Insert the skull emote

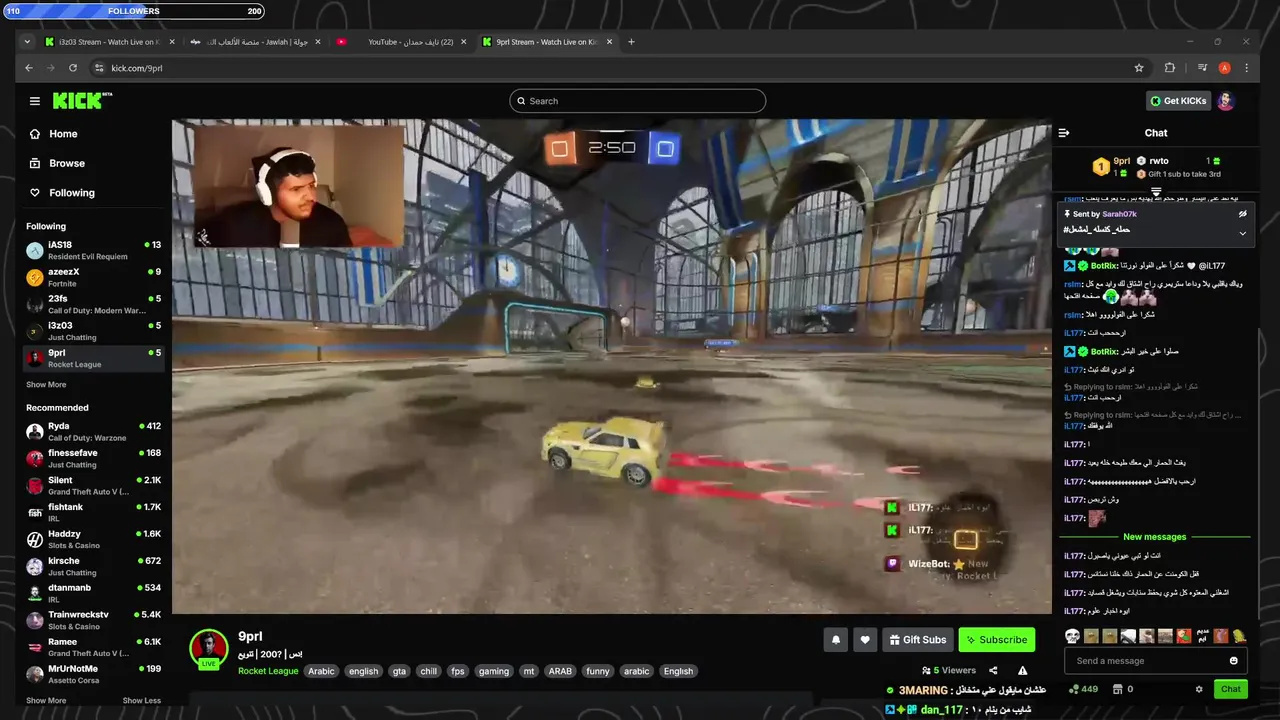(x=1072, y=636)
